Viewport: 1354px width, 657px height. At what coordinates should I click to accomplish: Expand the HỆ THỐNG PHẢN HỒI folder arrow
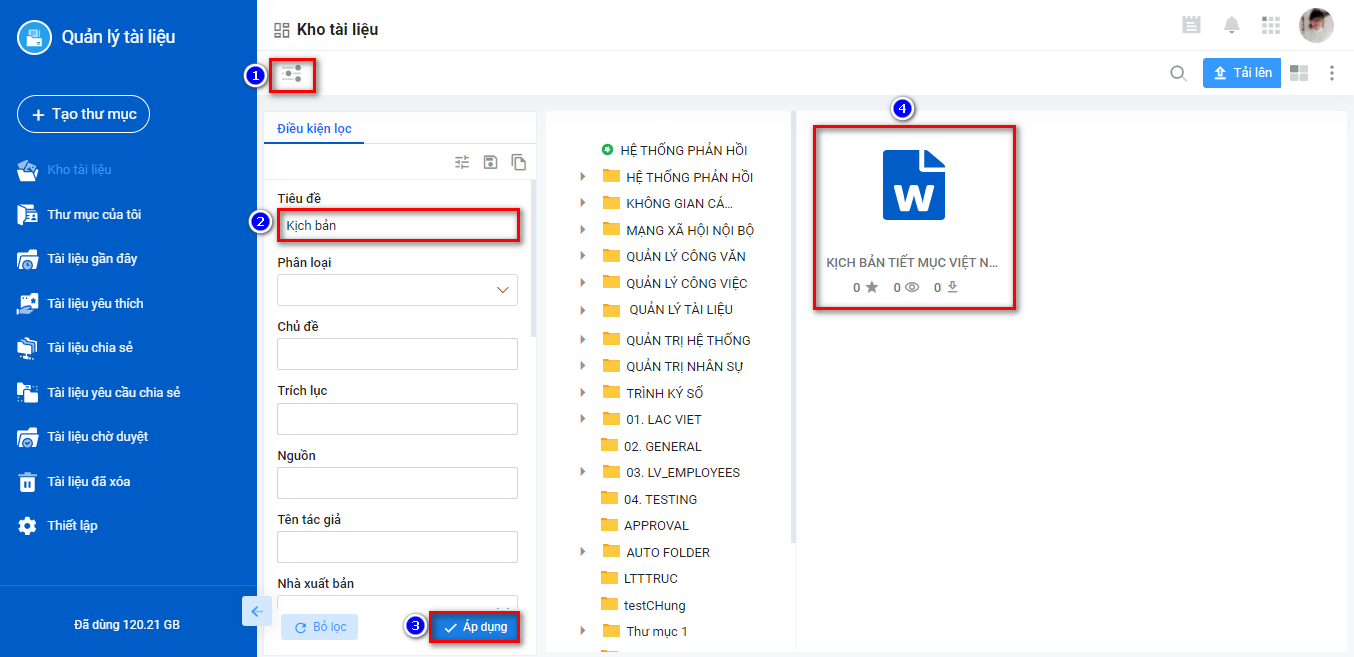[x=583, y=177]
